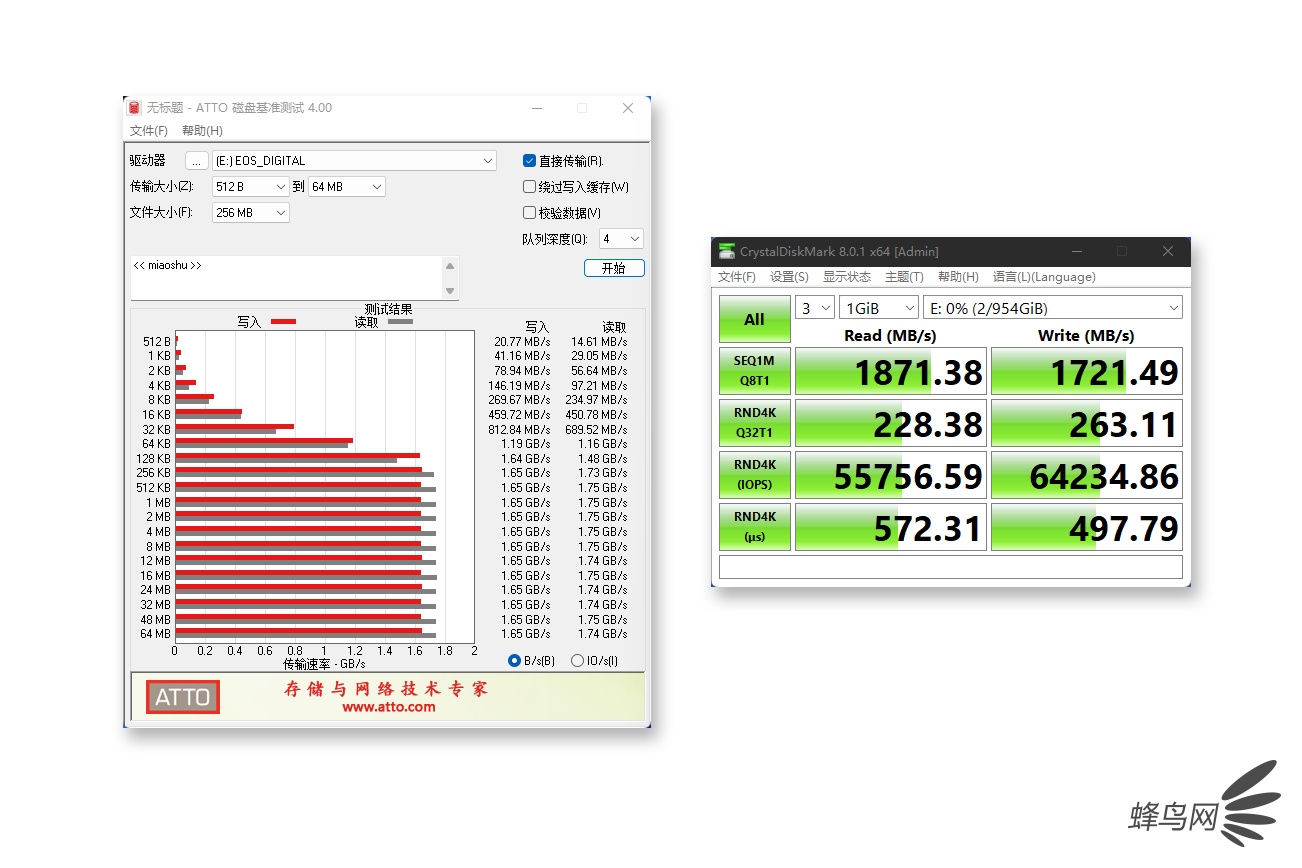Click the description box scroll-down arrow

click(x=450, y=290)
